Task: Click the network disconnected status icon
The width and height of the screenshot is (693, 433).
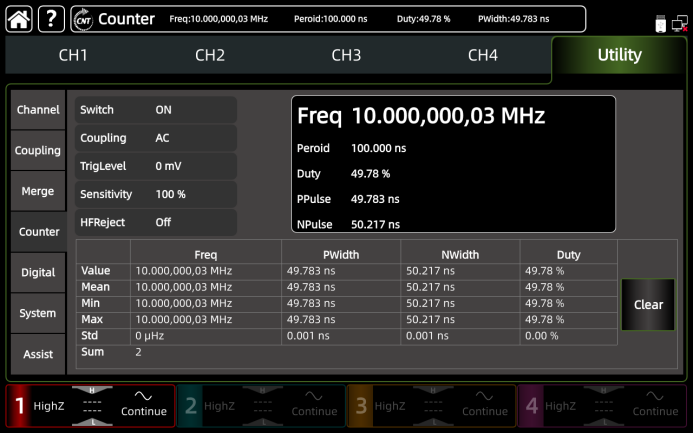Action: pyautogui.click(x=680, y=23)
